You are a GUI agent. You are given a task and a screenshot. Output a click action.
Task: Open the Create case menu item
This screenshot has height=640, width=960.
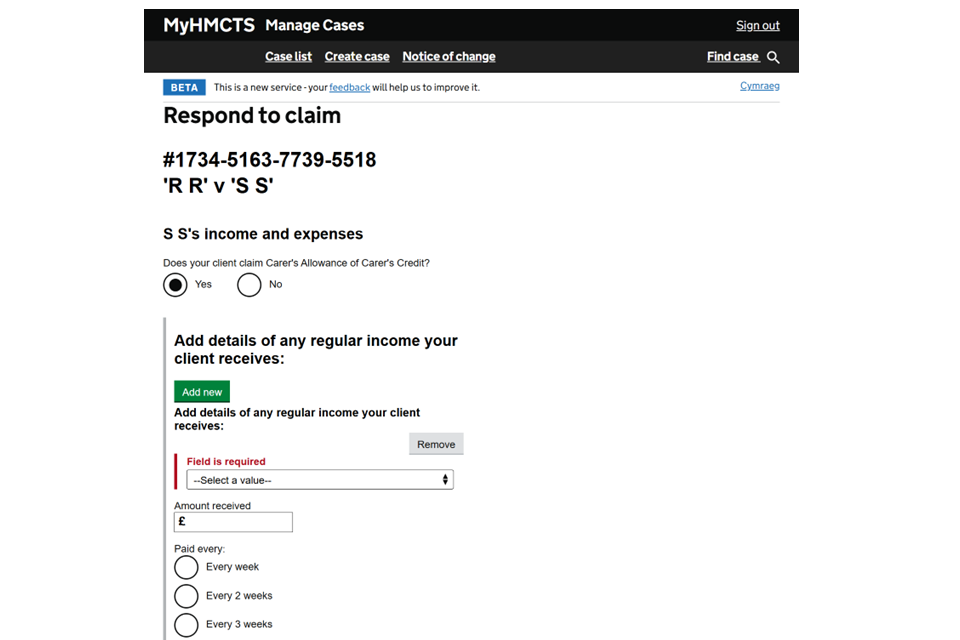[357, 57]
